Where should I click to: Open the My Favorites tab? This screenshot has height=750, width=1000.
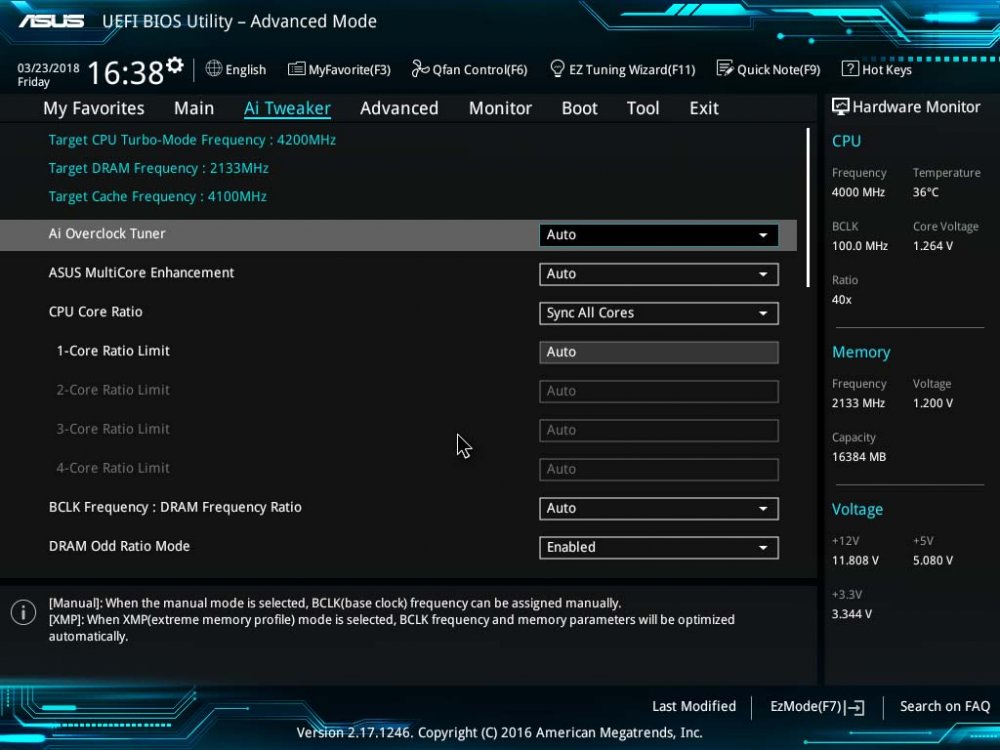94,108
